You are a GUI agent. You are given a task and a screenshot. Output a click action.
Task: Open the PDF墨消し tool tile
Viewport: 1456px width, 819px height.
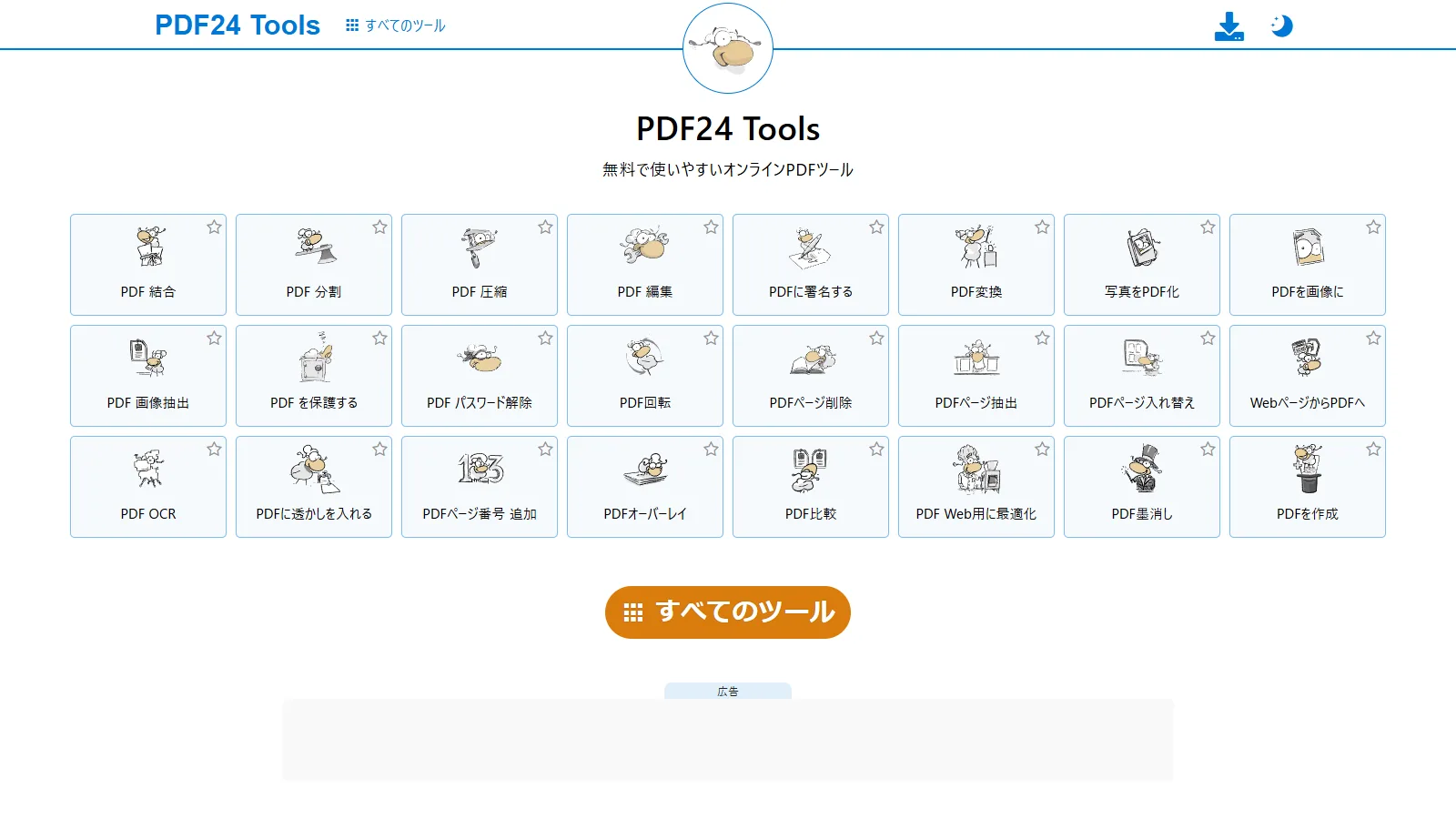1142,487
